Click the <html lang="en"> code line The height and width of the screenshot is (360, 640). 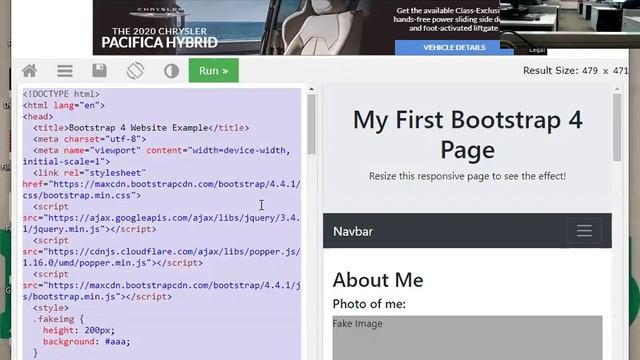click(64, 105)
